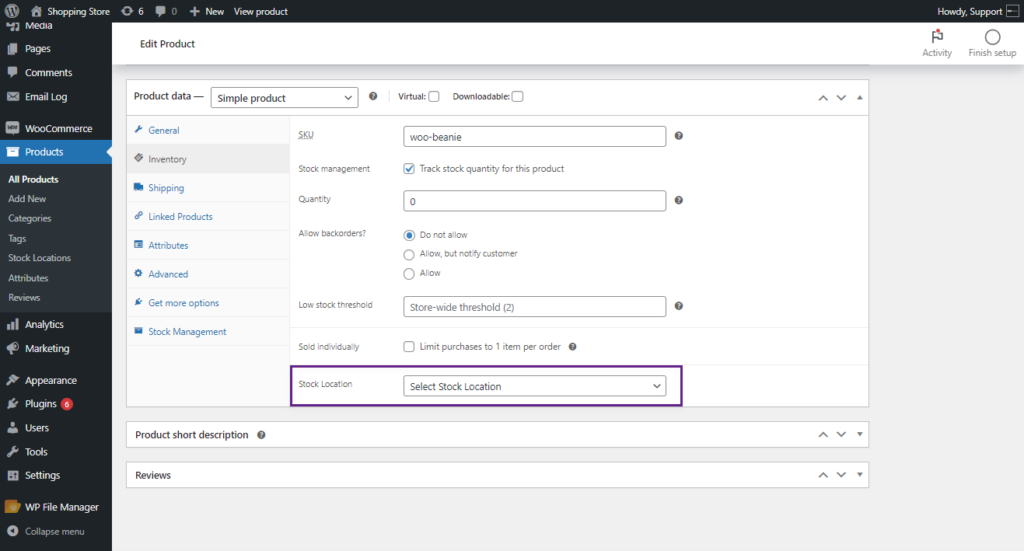
Task: Open the General product data tab
Action: click(x=208, y=130)
